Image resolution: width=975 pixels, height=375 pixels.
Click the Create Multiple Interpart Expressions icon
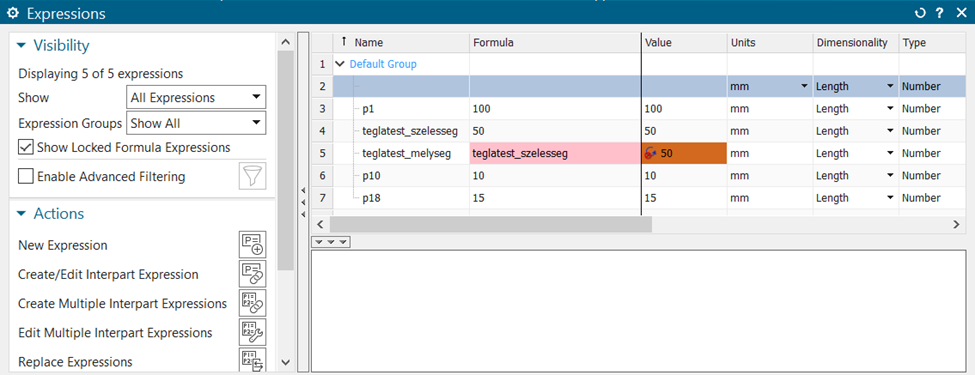click(252, 303)
